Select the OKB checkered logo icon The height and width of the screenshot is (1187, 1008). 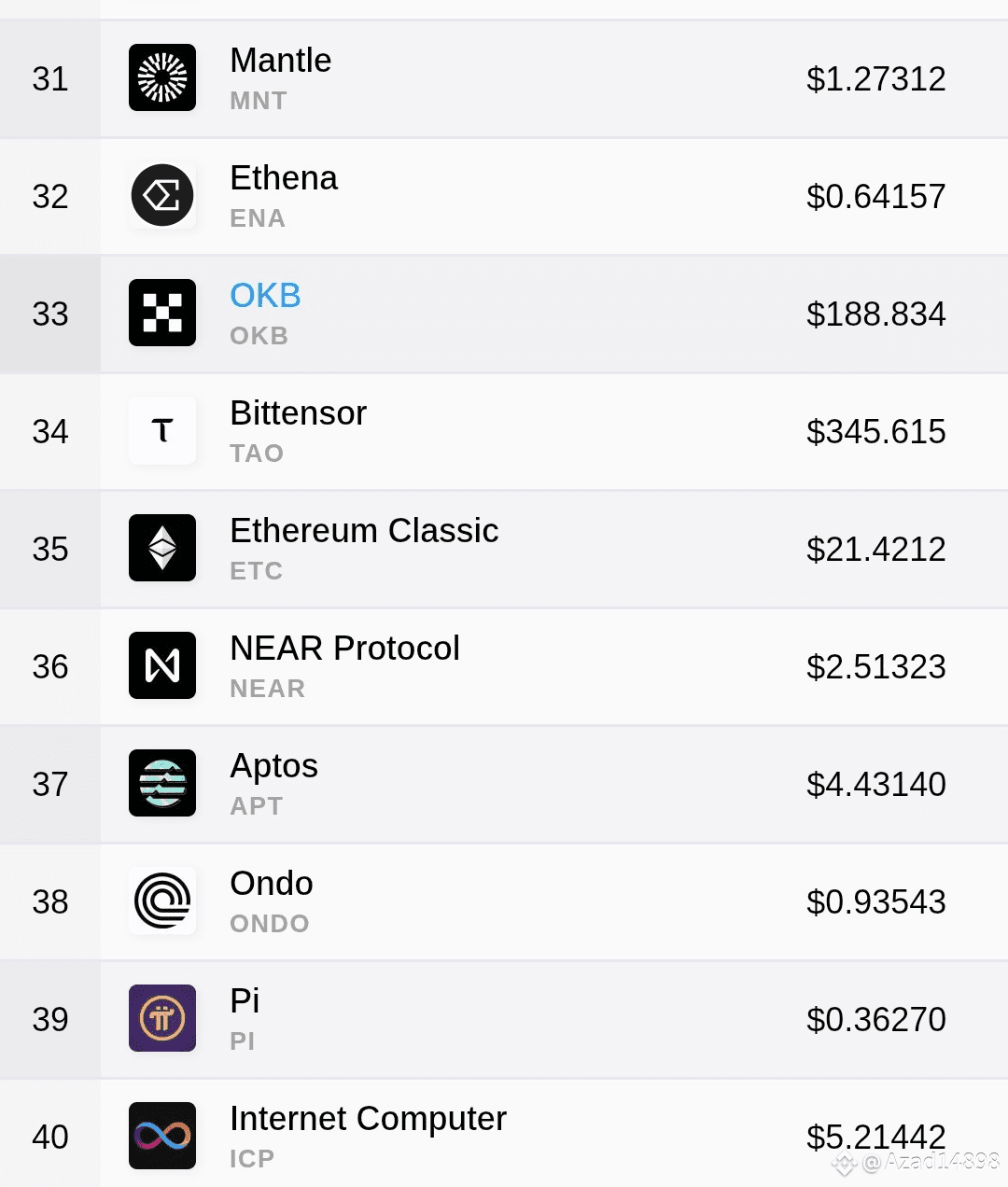(x=162, y=313)
